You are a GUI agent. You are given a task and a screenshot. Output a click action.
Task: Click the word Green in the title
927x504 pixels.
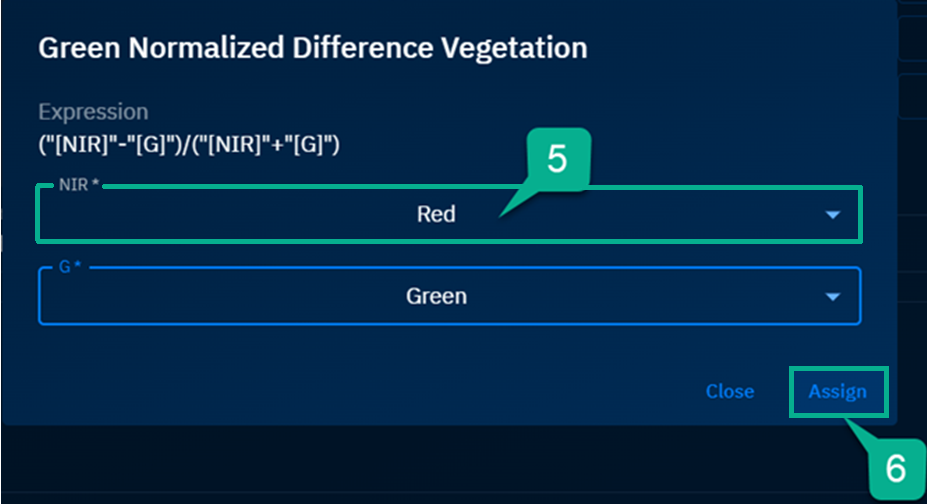[72, 47]
